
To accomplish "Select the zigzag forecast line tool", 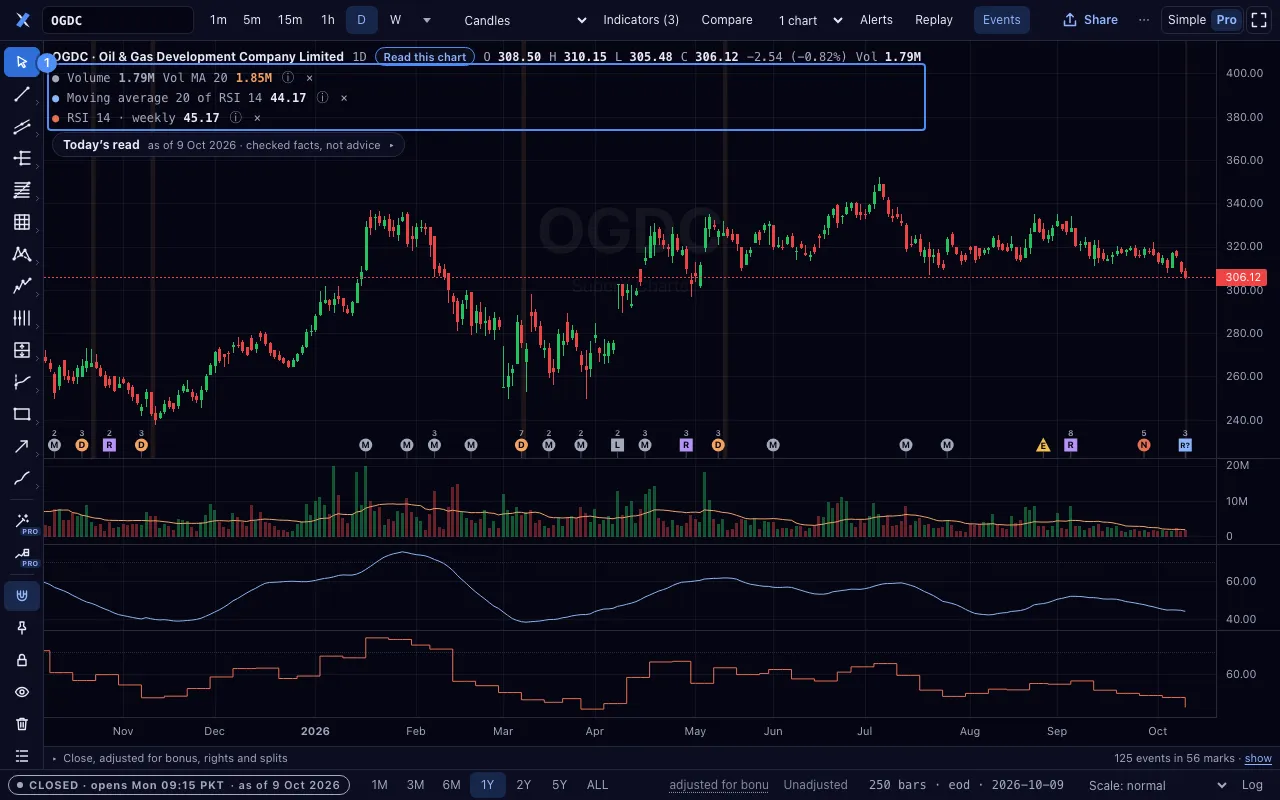I will point(22,286).
